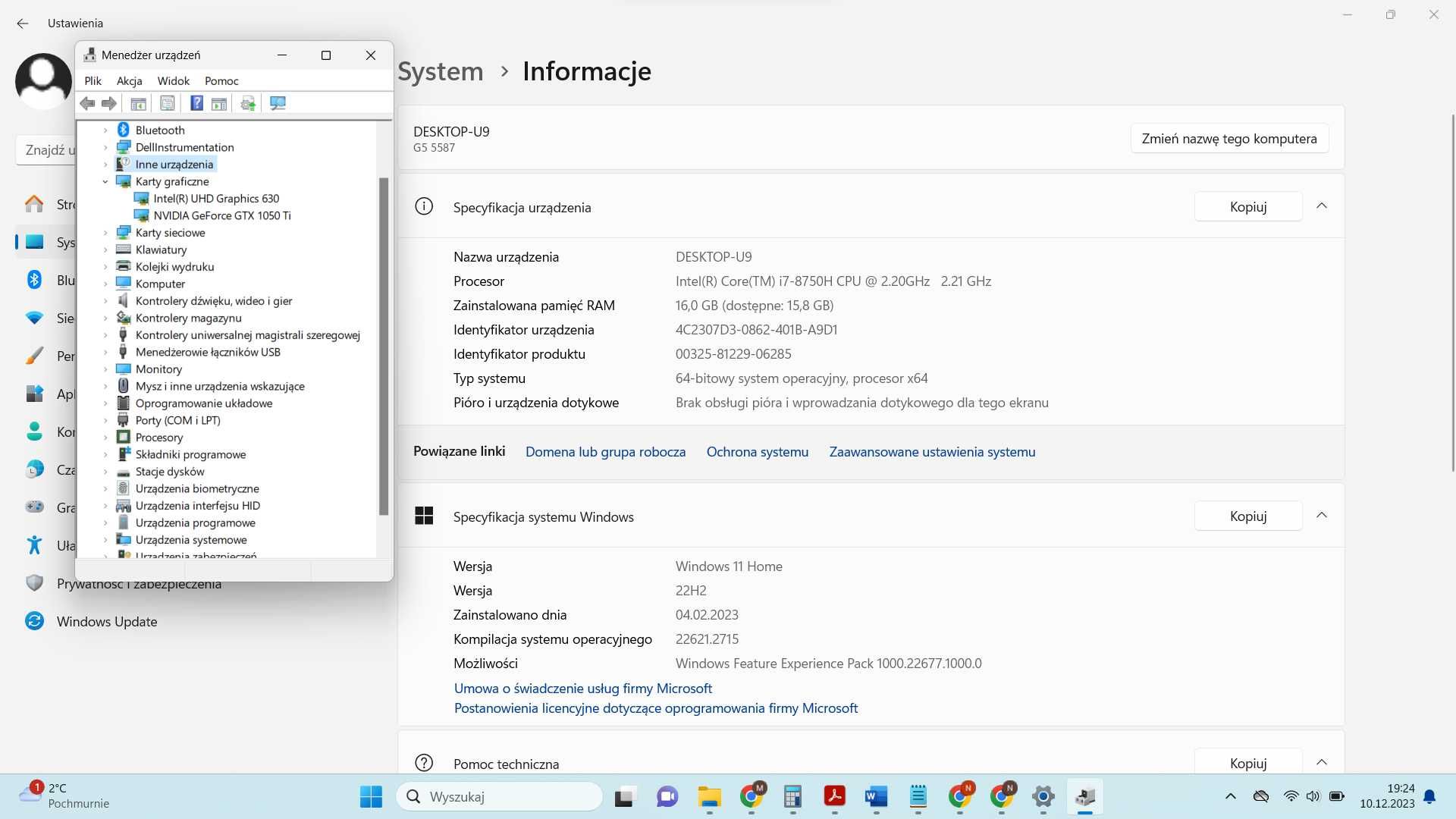
Task: Click the notification bell in system tray
Action: (x=1429, y=796)
